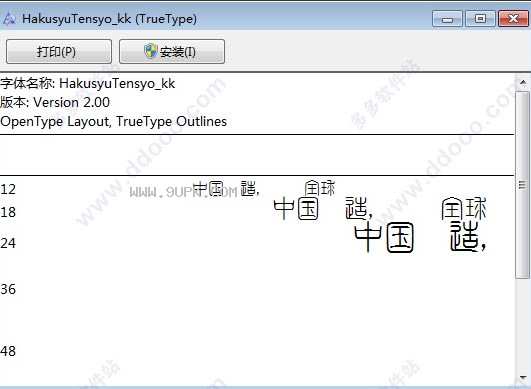Click the 打印(P) print button
Viewport: 531px width, 389px height.
(59, 51)
